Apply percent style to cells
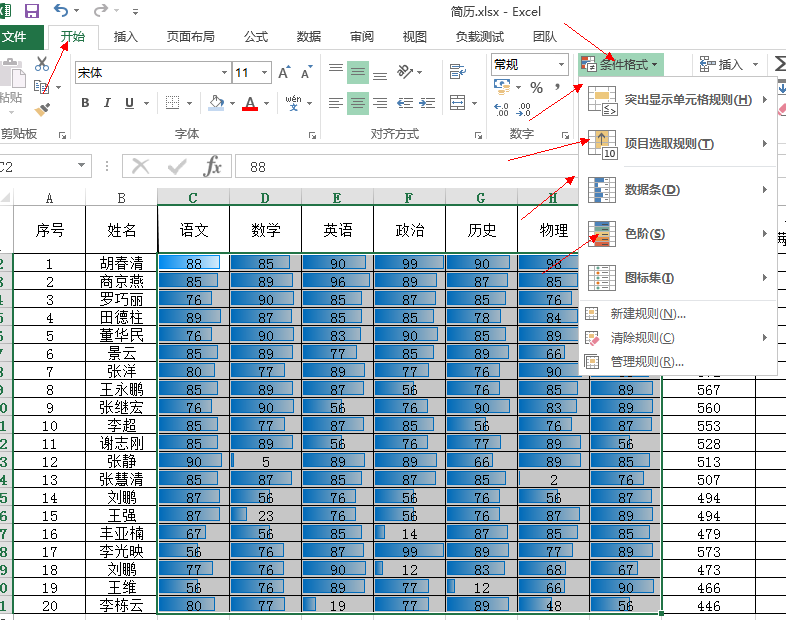The width and height of the screenshot is (786, 620). click(536, 88)
